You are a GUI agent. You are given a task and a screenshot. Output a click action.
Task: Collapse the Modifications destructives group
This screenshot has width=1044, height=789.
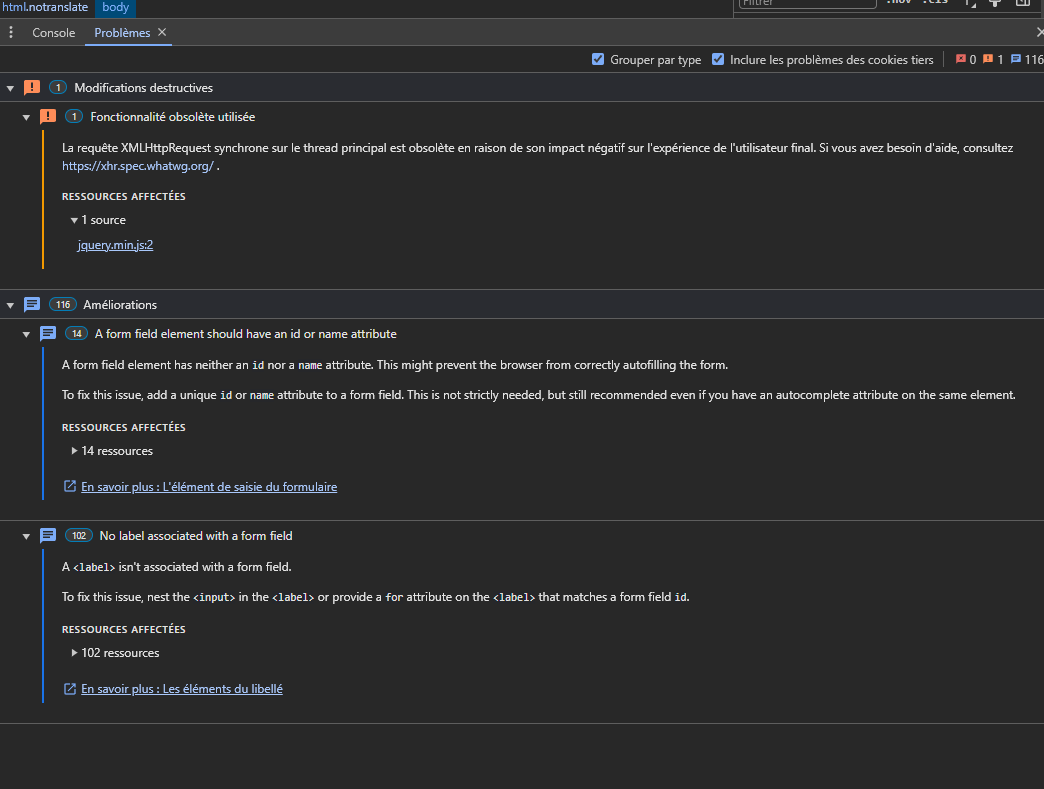[10, 88]
